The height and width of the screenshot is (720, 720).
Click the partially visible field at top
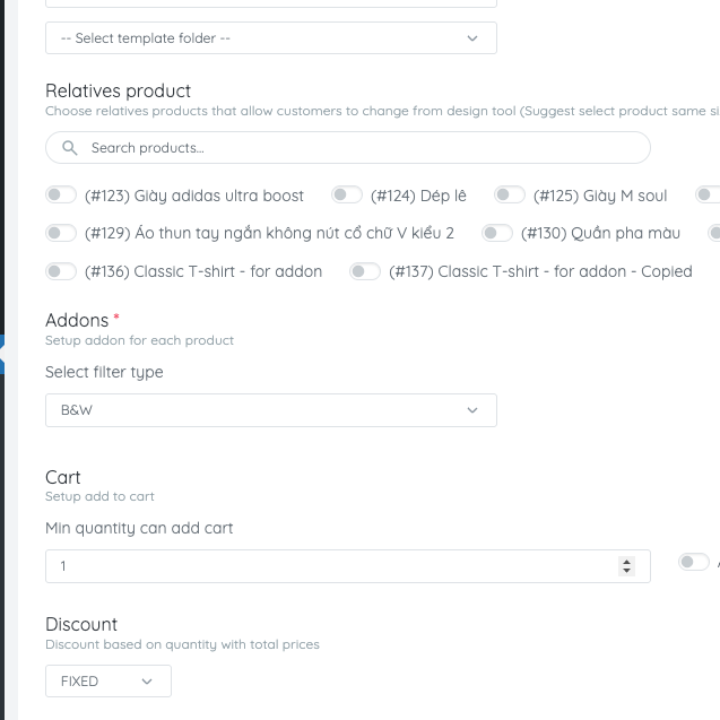click(x=270, y=3)
